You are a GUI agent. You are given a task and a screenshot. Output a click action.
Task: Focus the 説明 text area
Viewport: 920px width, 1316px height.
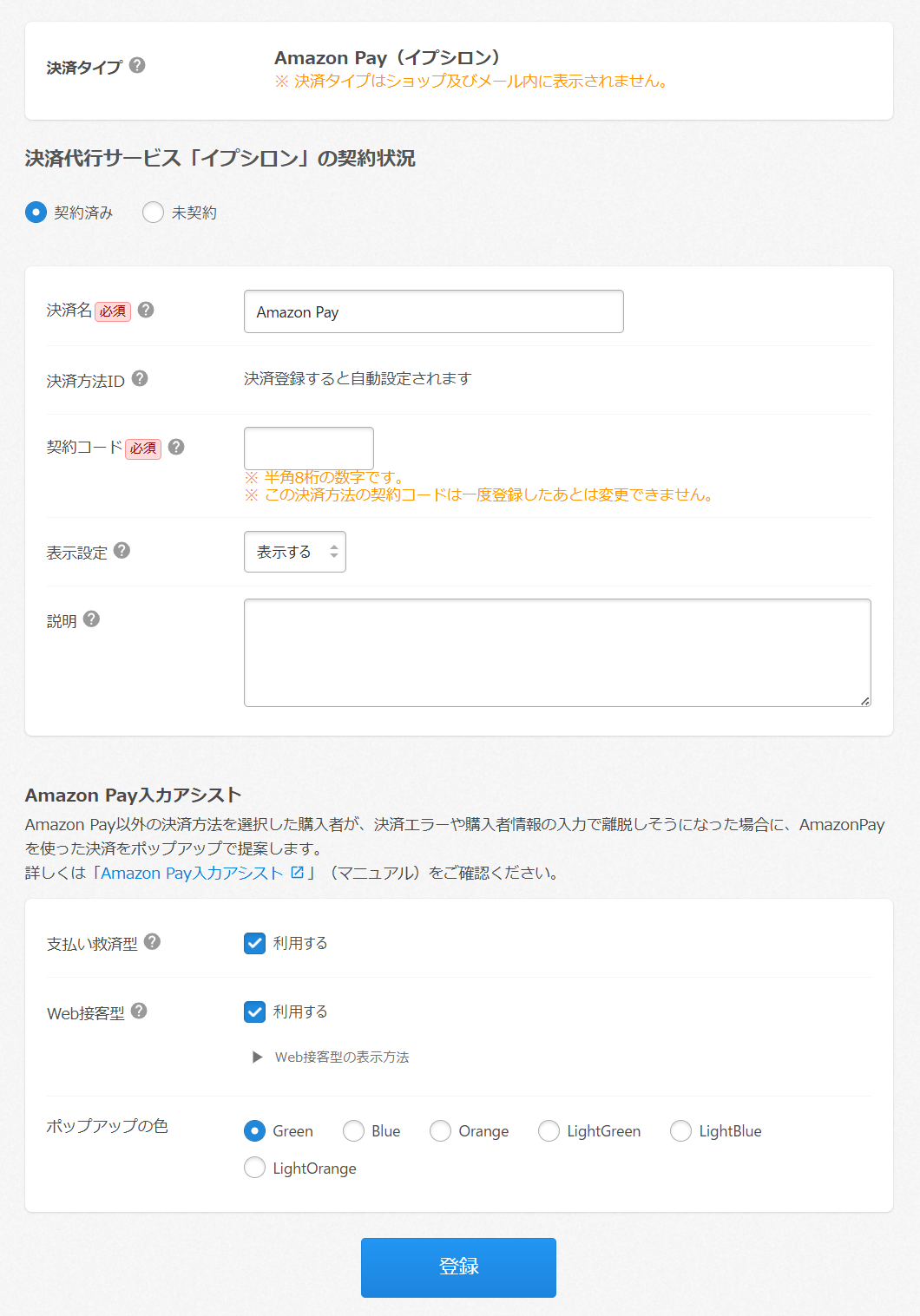(x=557, y=652)
